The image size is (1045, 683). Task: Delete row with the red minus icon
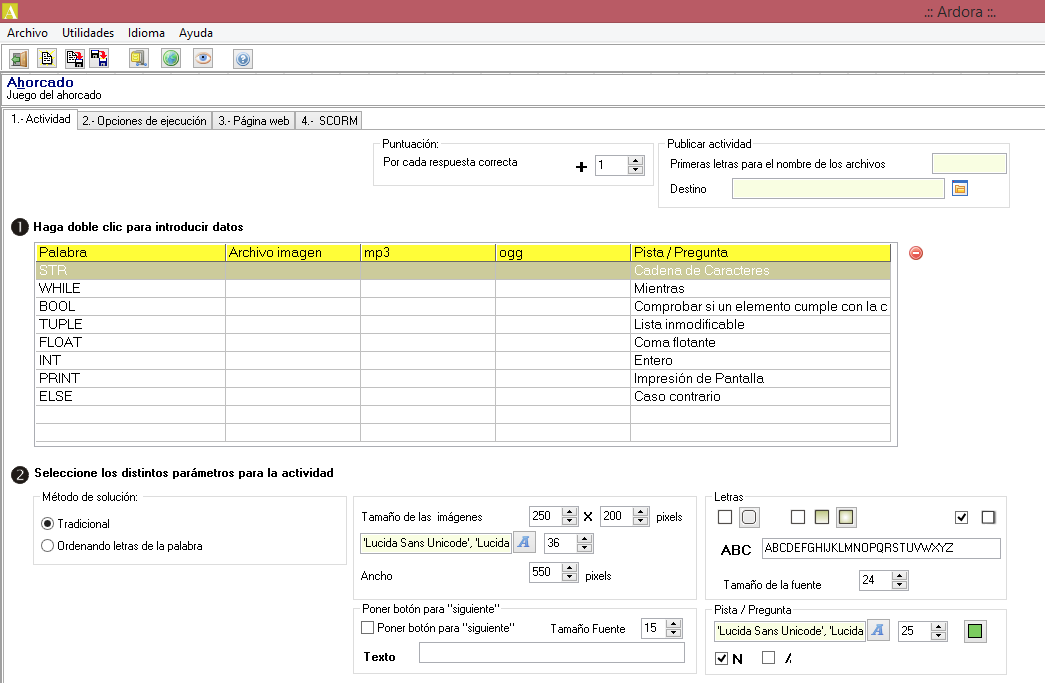[x=916, y=253]
